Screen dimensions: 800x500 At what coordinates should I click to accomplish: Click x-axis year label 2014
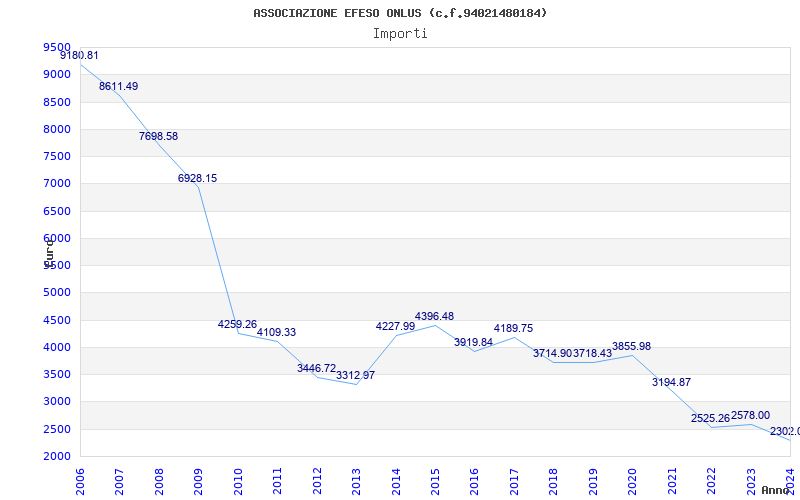[x=396, y=482]
